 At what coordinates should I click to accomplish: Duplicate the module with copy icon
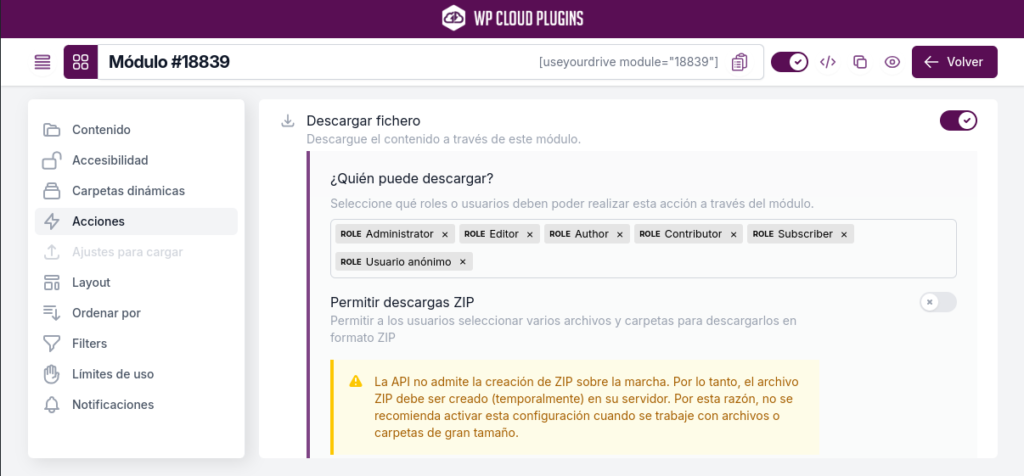860,62
